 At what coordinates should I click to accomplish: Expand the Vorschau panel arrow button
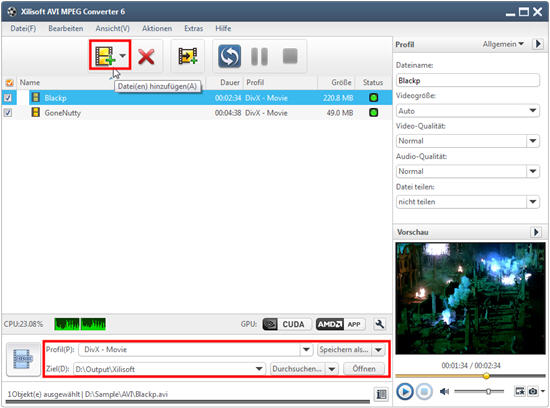536,232
